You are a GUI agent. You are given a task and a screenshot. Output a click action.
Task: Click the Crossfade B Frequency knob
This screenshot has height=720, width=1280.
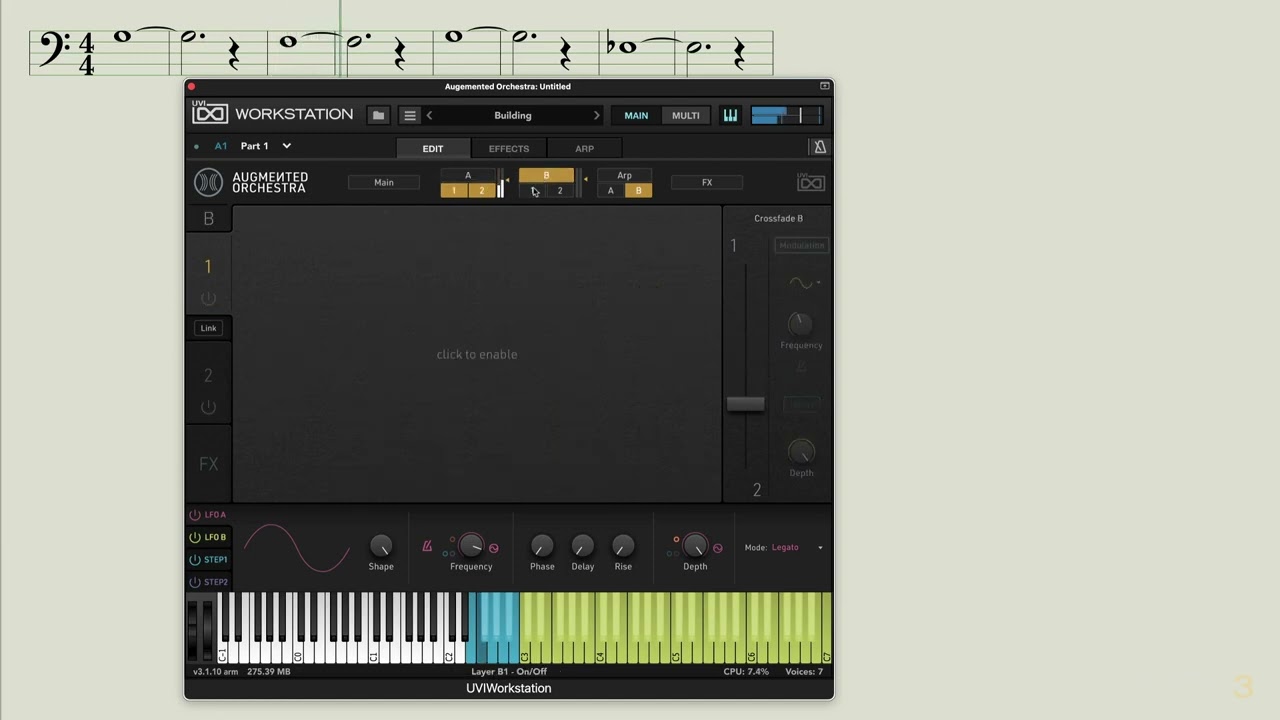pyautogui.click(x=800, y=323)
